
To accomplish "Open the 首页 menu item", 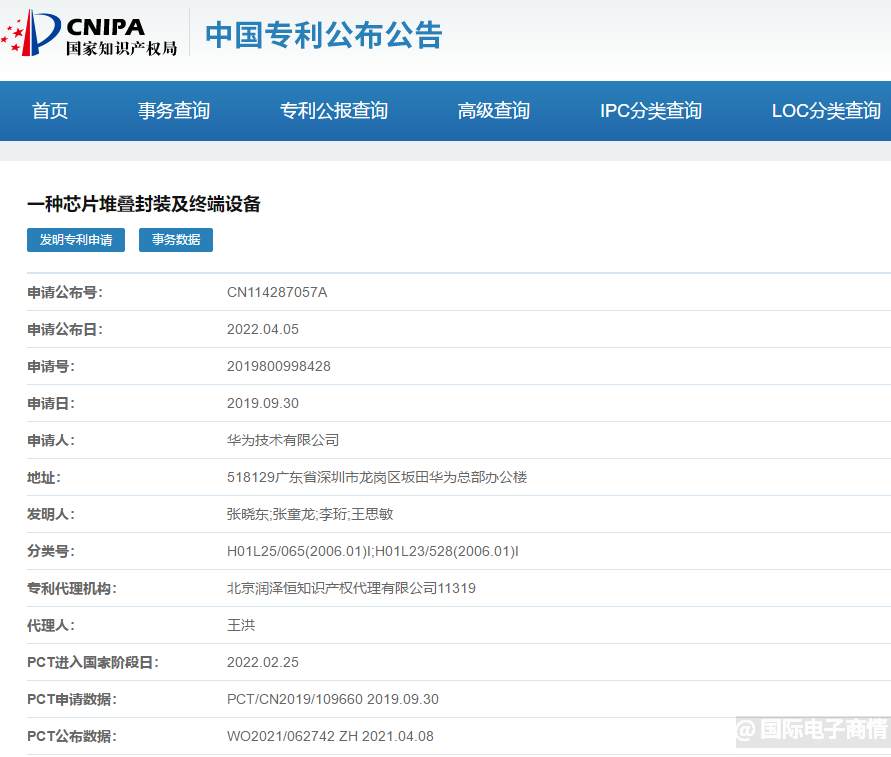I will point(49,111).
